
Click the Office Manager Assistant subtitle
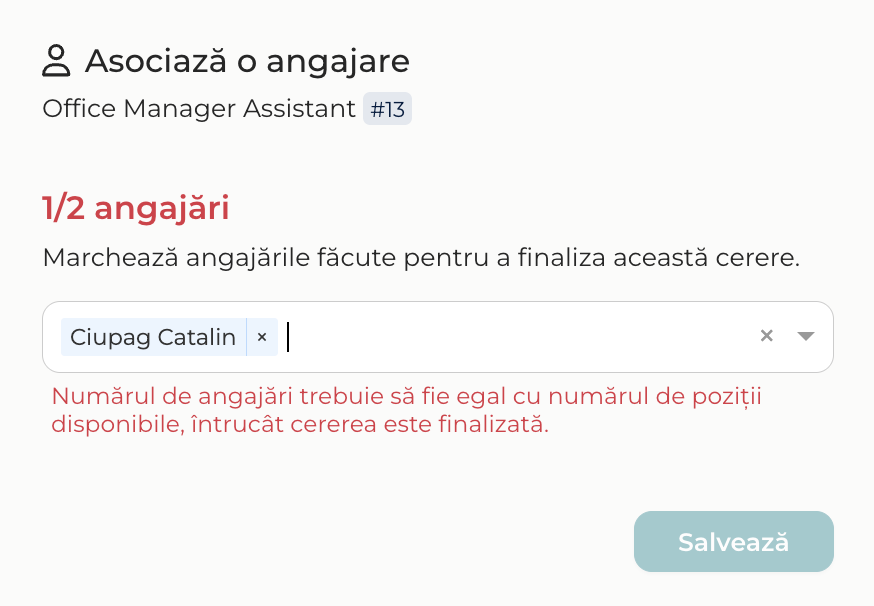[x=199, y=109]
